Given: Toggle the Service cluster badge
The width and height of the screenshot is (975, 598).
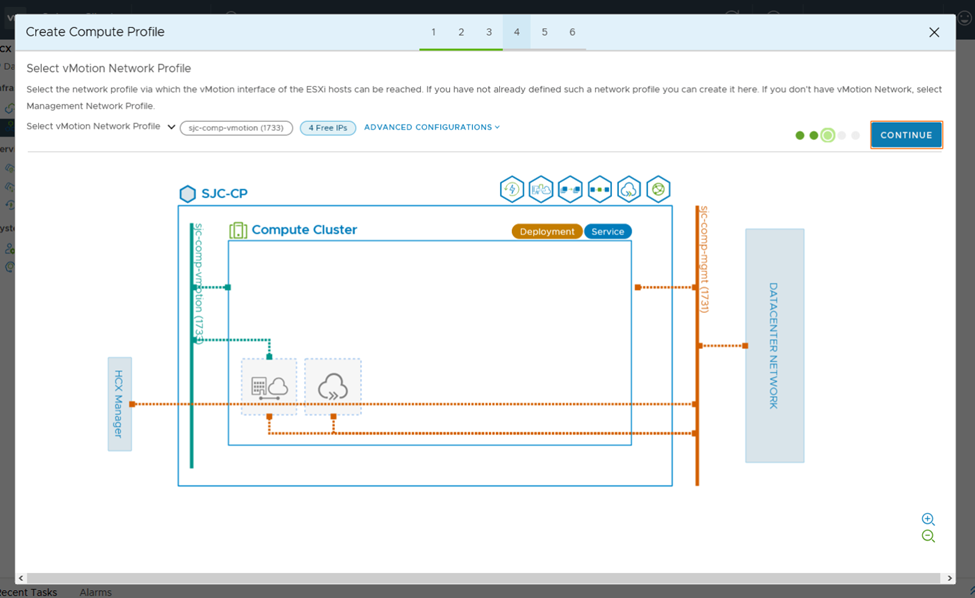Looking at the screenshot, I should tap(608, 231).
